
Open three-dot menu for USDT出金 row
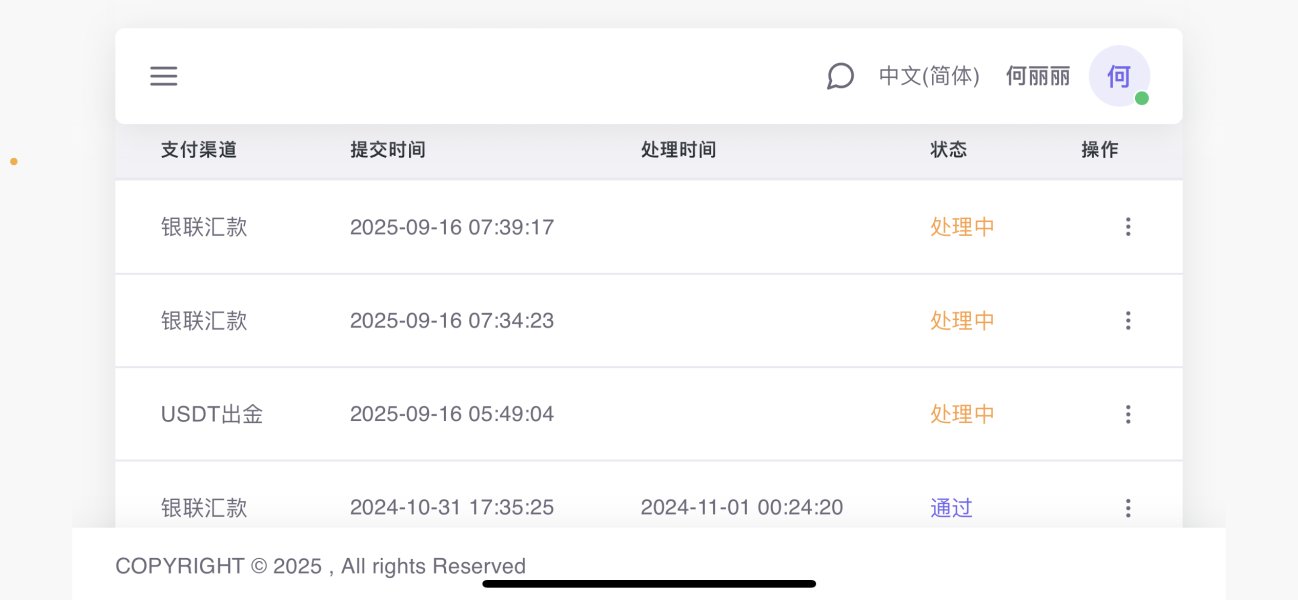pyautogui.click(x=1128, y=414)
